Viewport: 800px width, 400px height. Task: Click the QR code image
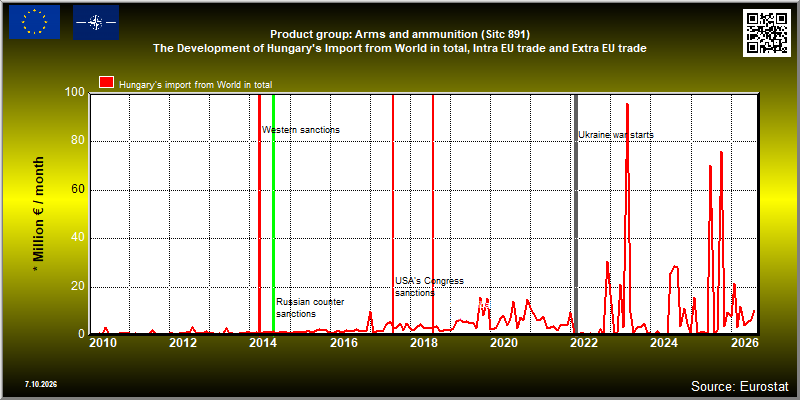(768, 33)
